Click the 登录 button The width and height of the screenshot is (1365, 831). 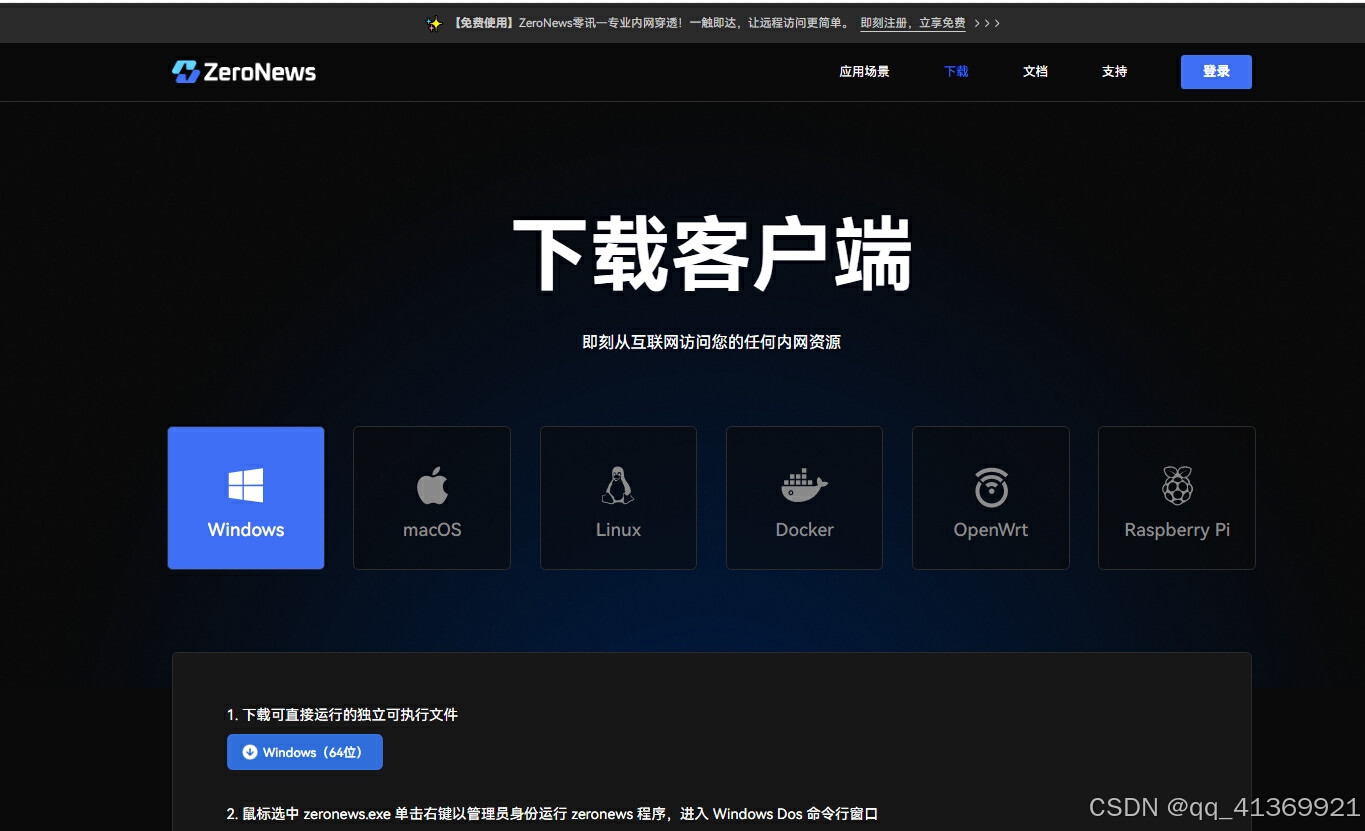[x=1216, y=72]
